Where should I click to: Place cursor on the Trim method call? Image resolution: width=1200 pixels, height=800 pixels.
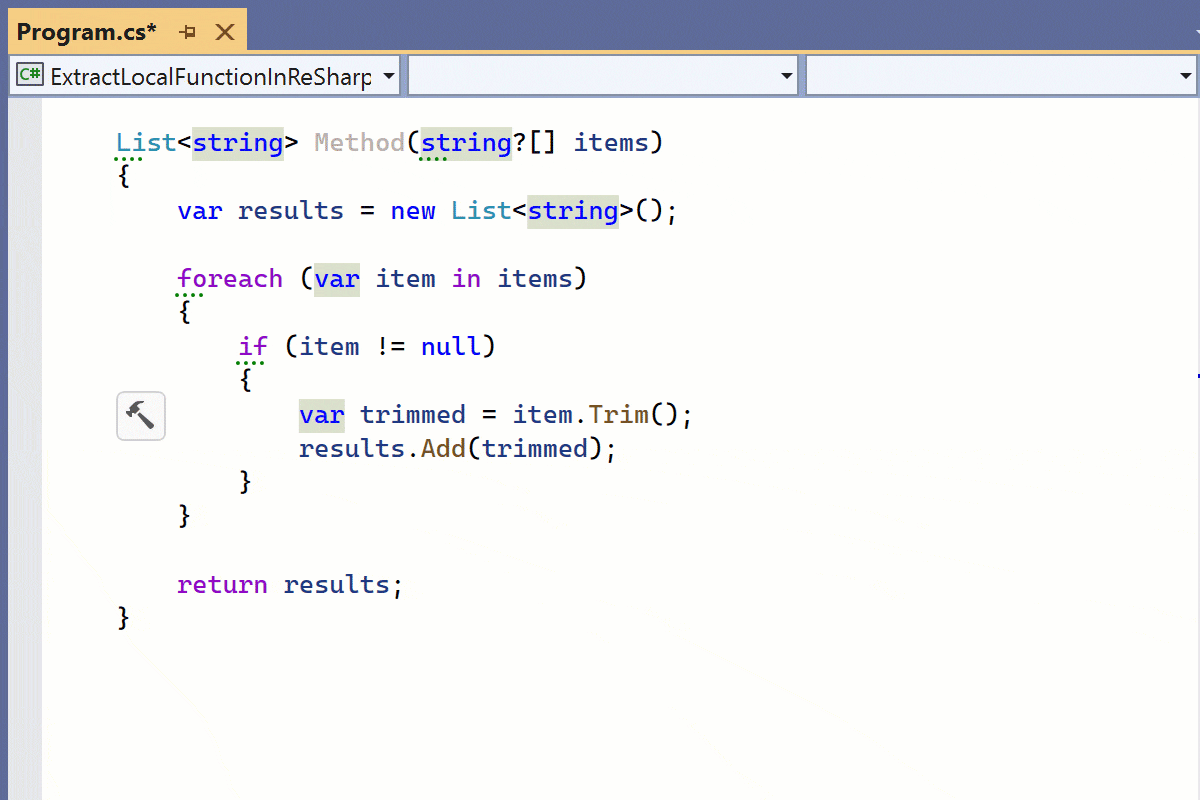coord(618,415)
